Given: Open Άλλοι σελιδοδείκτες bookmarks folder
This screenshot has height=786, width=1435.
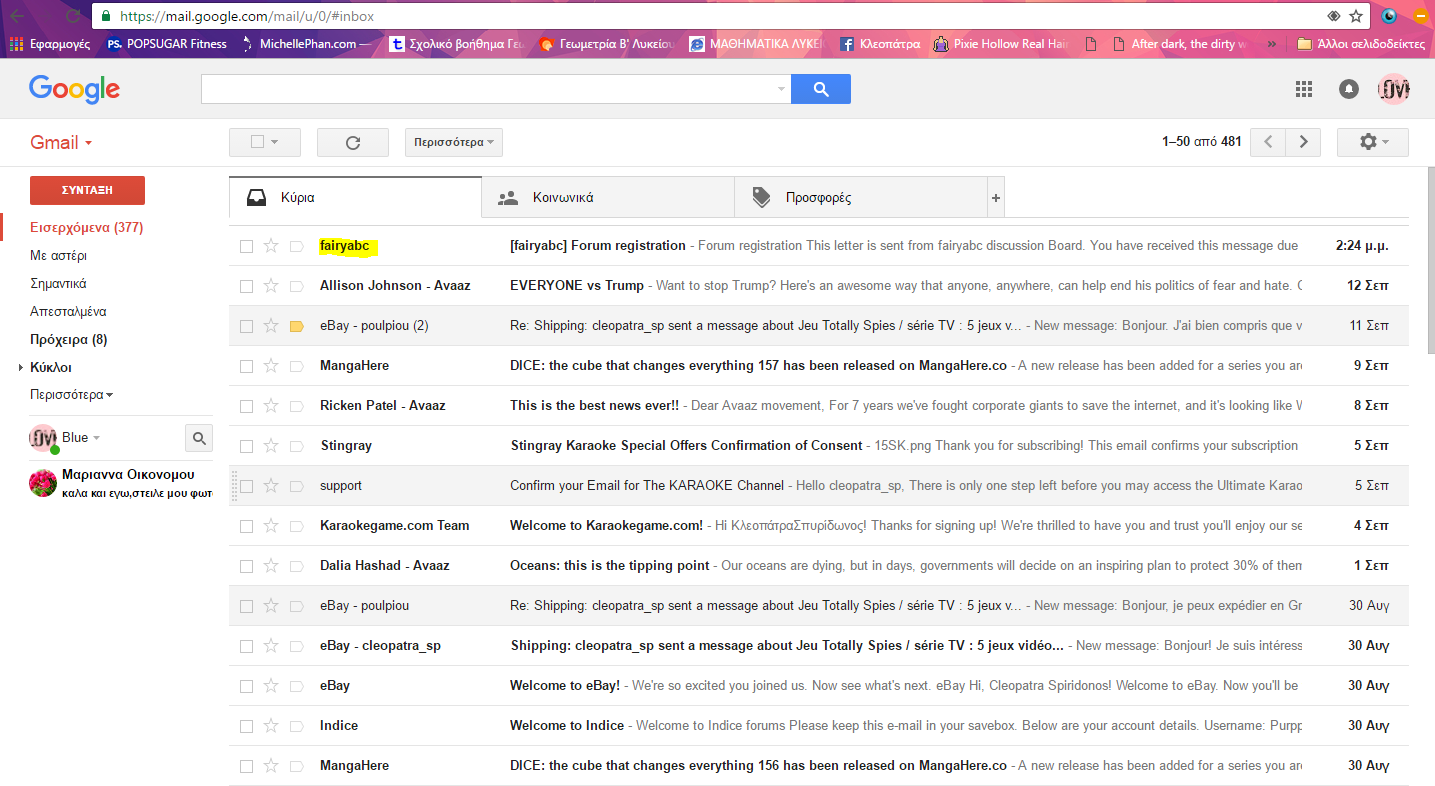Looking at the screenshot, I should 1362,44.
